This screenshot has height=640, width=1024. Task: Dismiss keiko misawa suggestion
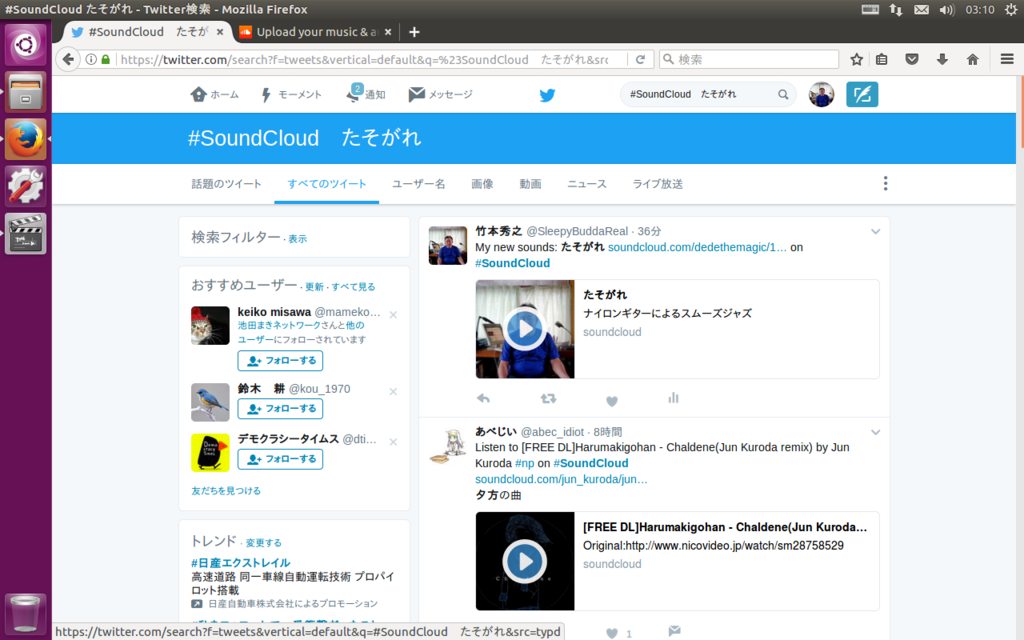pyautogui.click(x=393, y=315)
